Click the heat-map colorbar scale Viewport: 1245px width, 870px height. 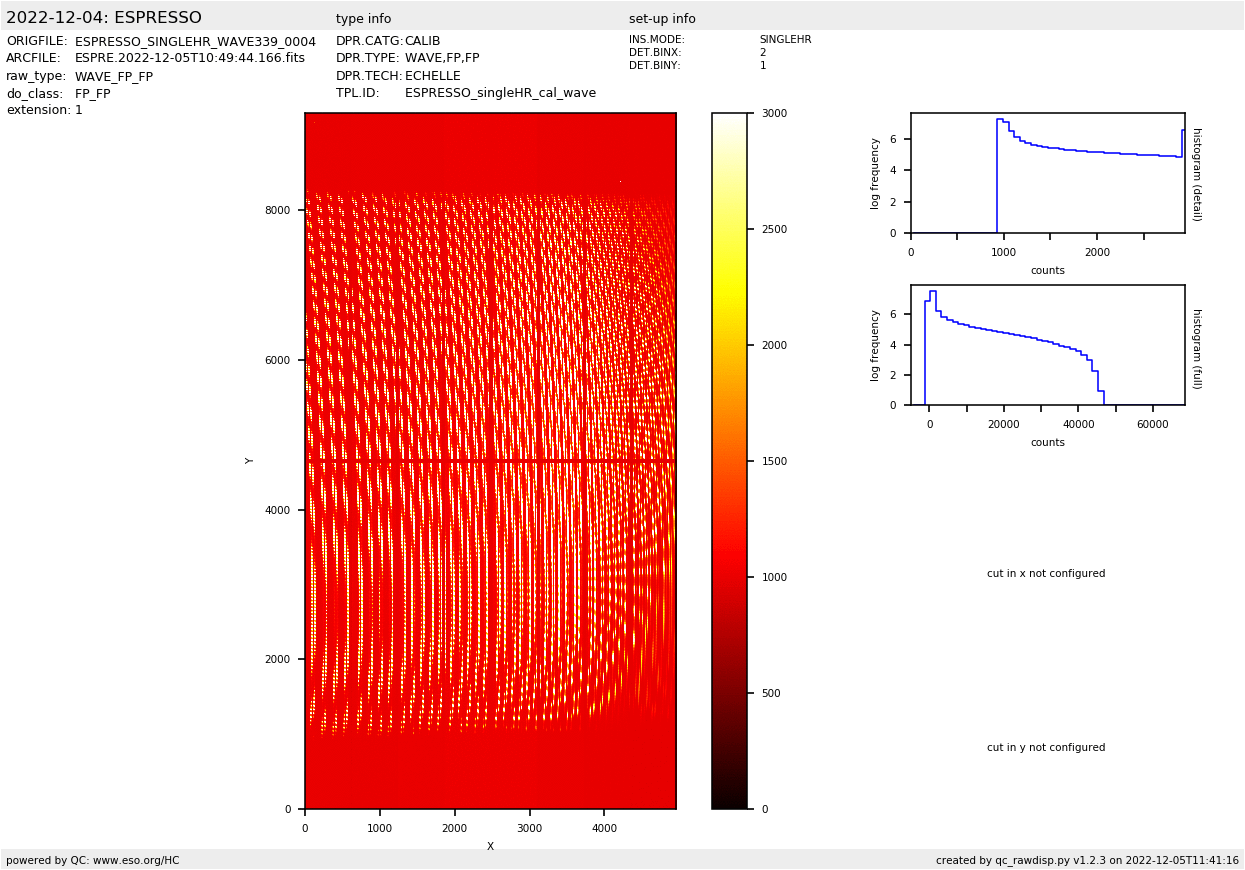pyautogui.click(x=729, y=461)
